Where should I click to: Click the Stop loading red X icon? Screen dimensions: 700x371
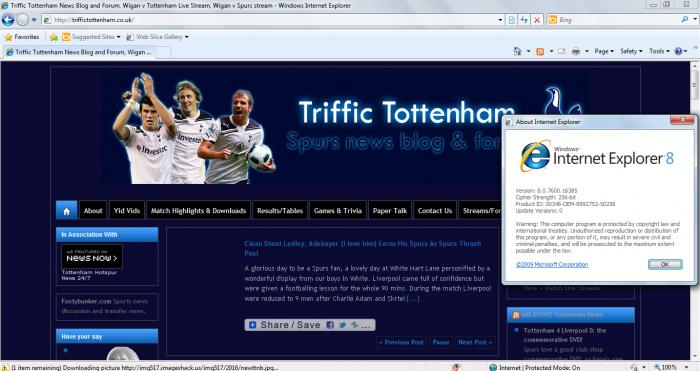(x=537, y=20)
